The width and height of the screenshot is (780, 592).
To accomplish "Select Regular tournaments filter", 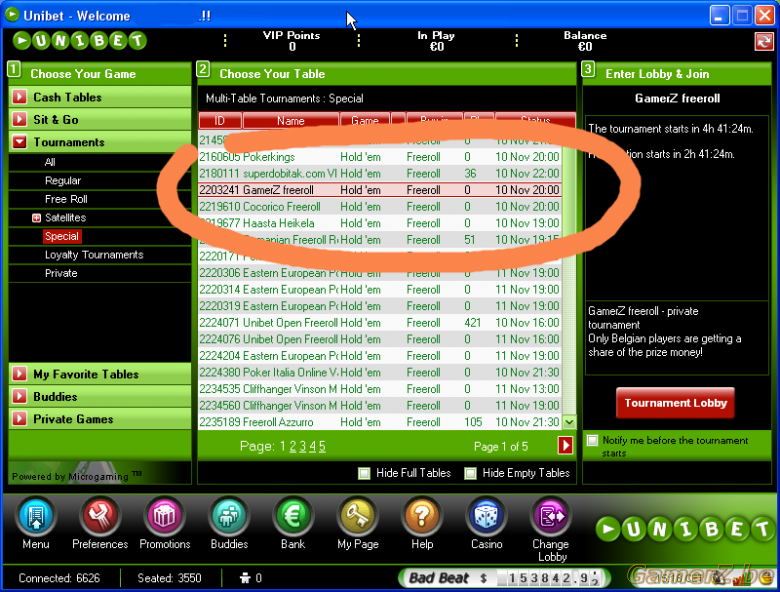I will pyautogui.click(x=63, y=181).
